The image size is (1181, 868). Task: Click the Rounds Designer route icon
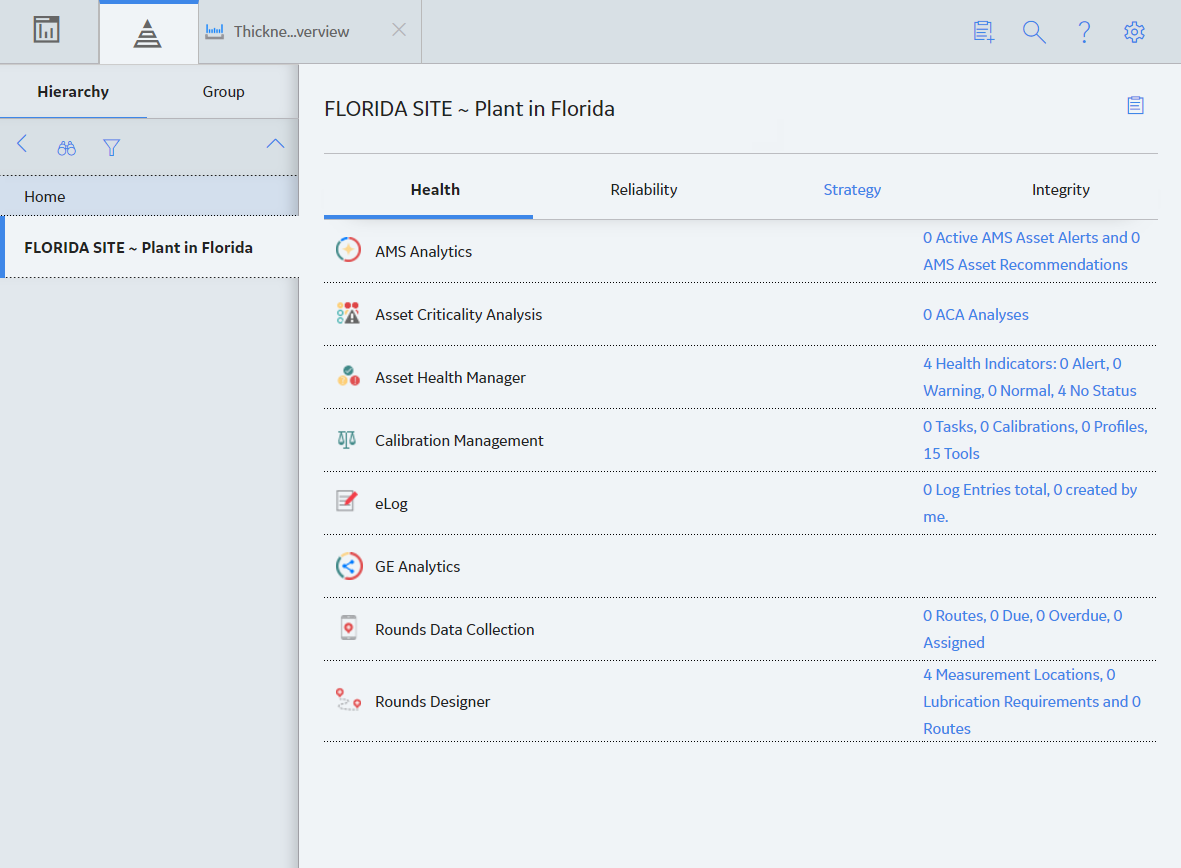click(348, 699)
